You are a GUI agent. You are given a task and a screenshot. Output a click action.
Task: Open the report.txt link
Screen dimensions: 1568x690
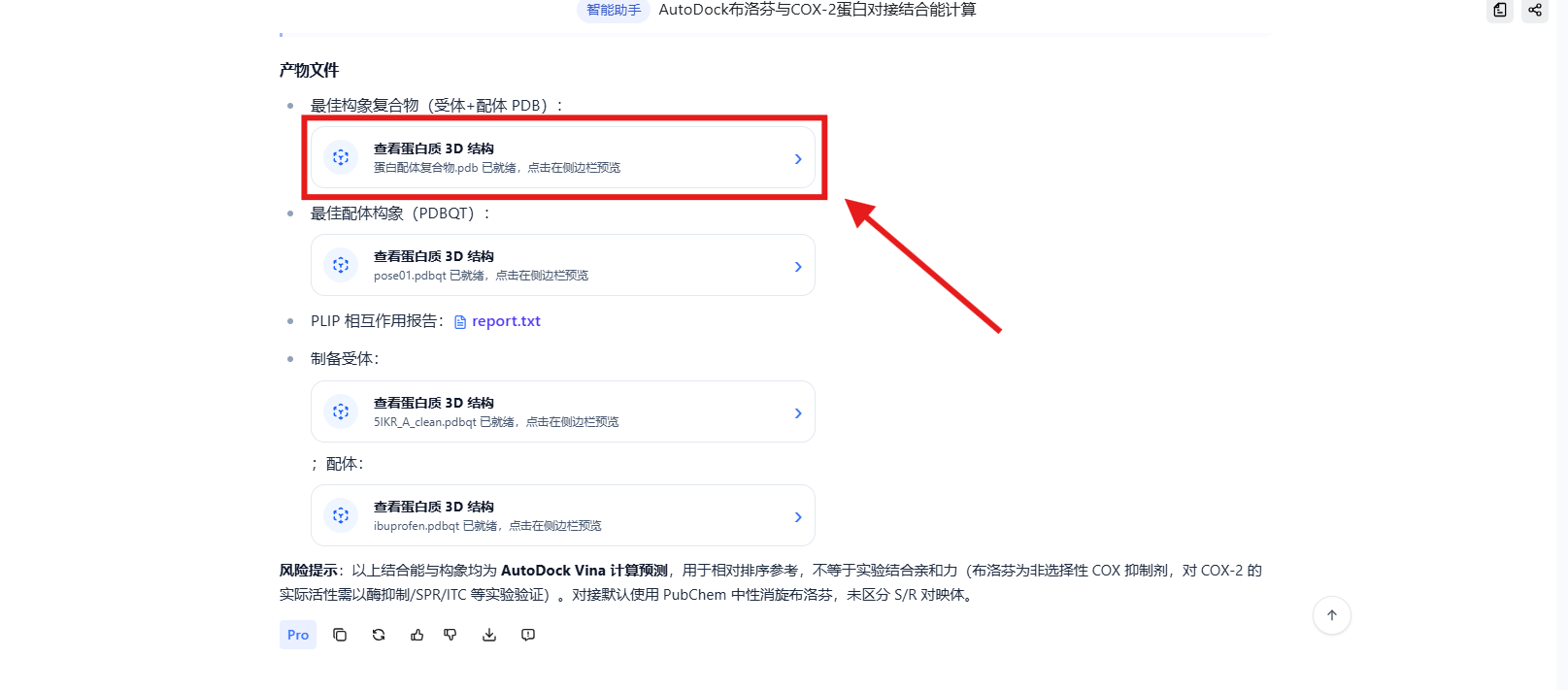506,321
